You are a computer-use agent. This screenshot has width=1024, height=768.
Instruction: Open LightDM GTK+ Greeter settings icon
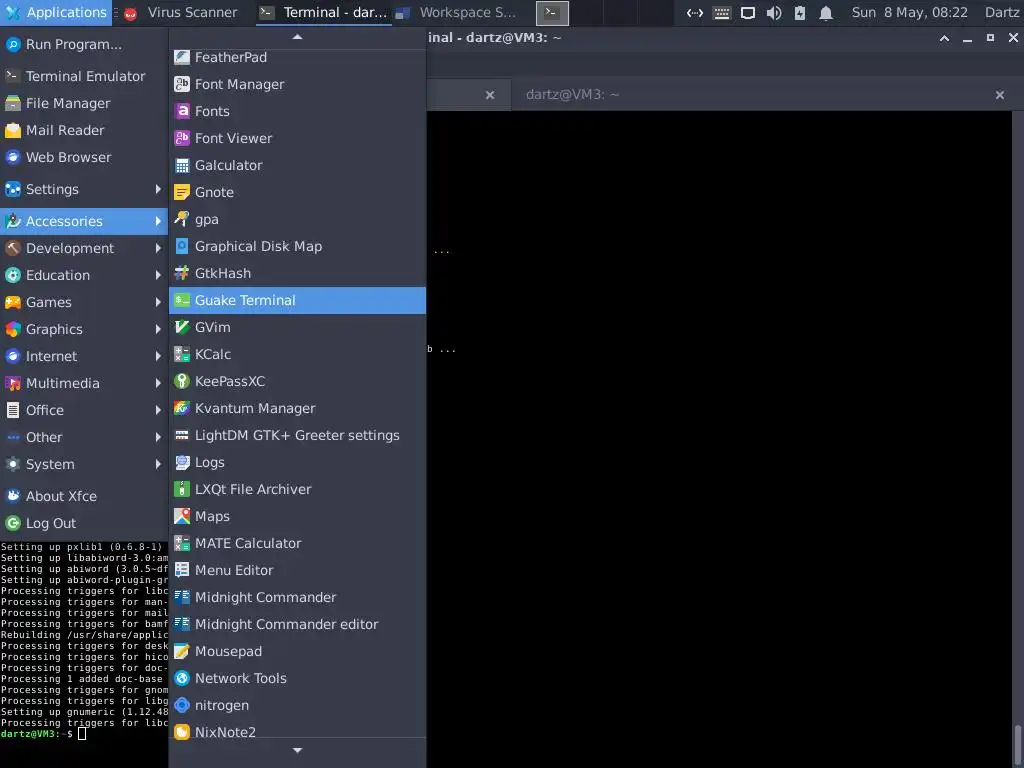pos(182,435)
